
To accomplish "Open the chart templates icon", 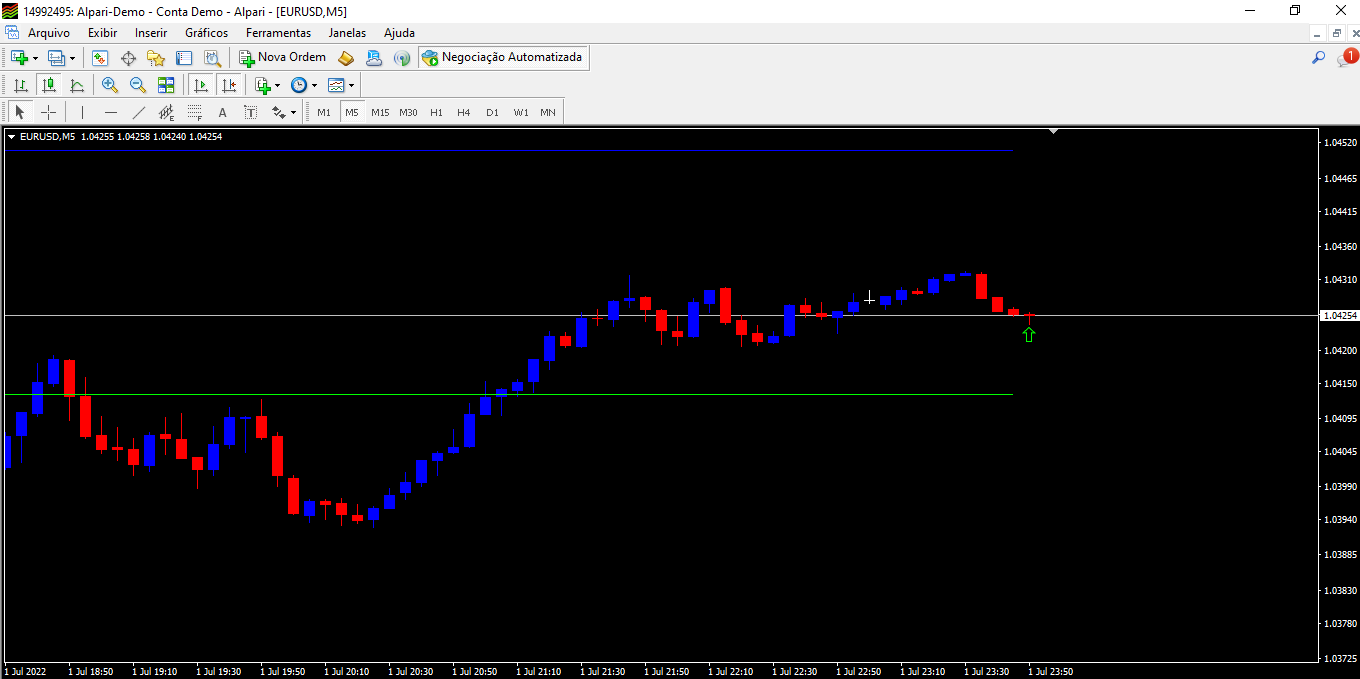I will 336,85.
